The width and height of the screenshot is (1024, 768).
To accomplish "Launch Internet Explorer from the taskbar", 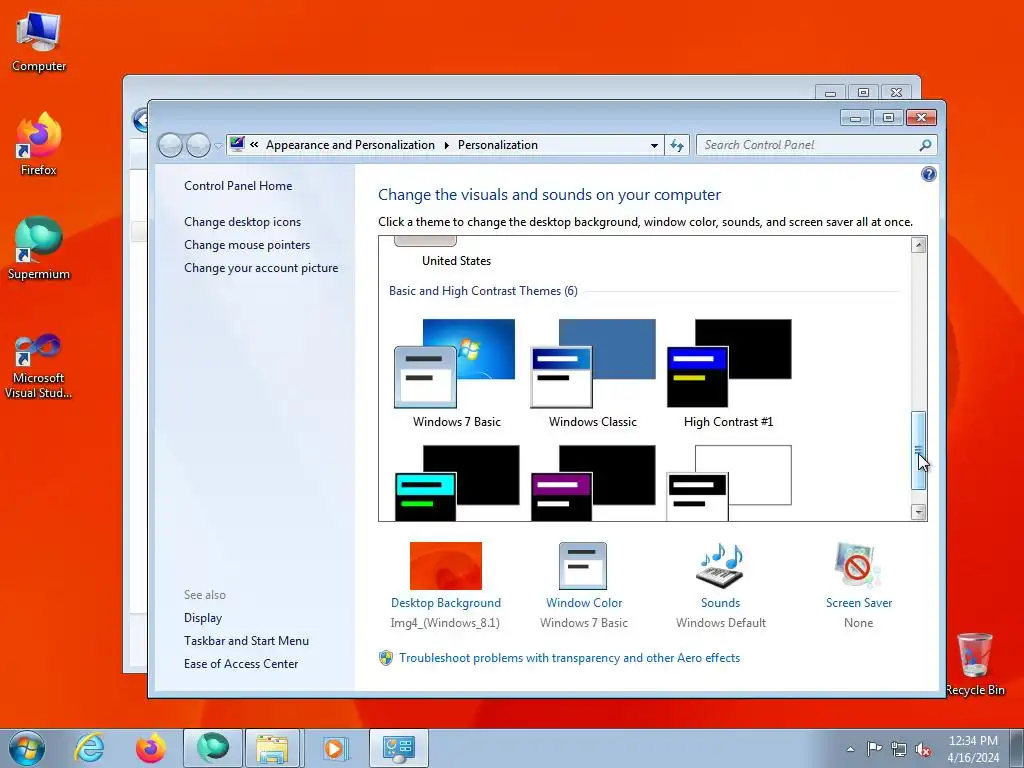I will tap(89, 748).
